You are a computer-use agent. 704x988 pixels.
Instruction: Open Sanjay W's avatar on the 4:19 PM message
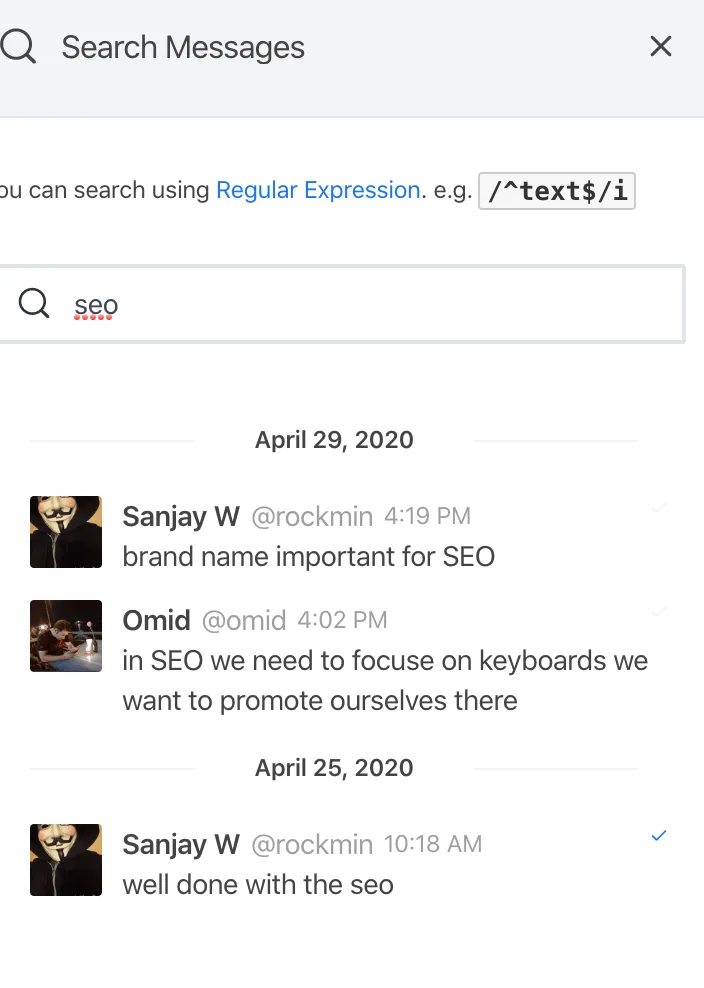click(66, 532)
